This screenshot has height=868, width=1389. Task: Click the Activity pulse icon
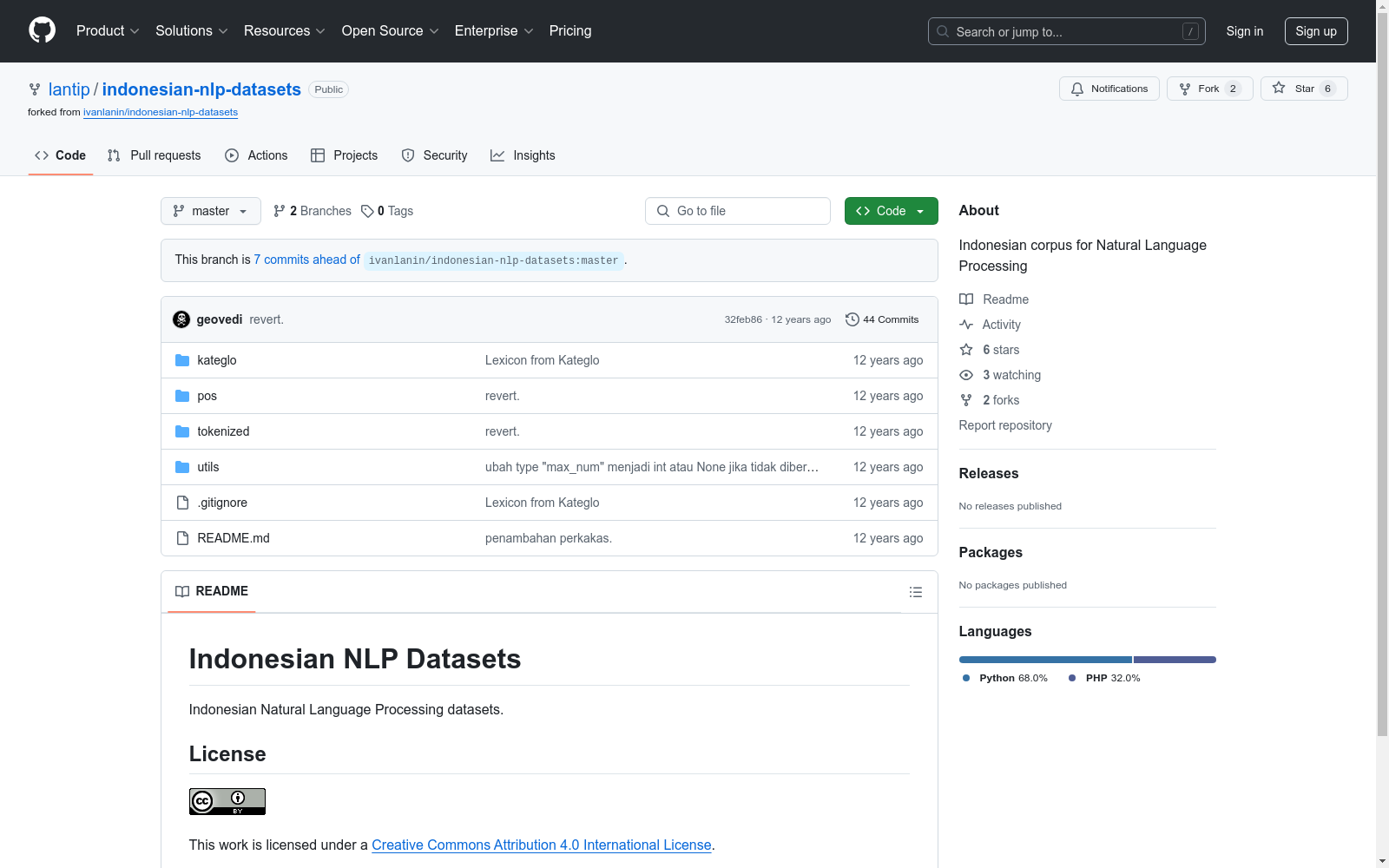click(x=966, y=325)
